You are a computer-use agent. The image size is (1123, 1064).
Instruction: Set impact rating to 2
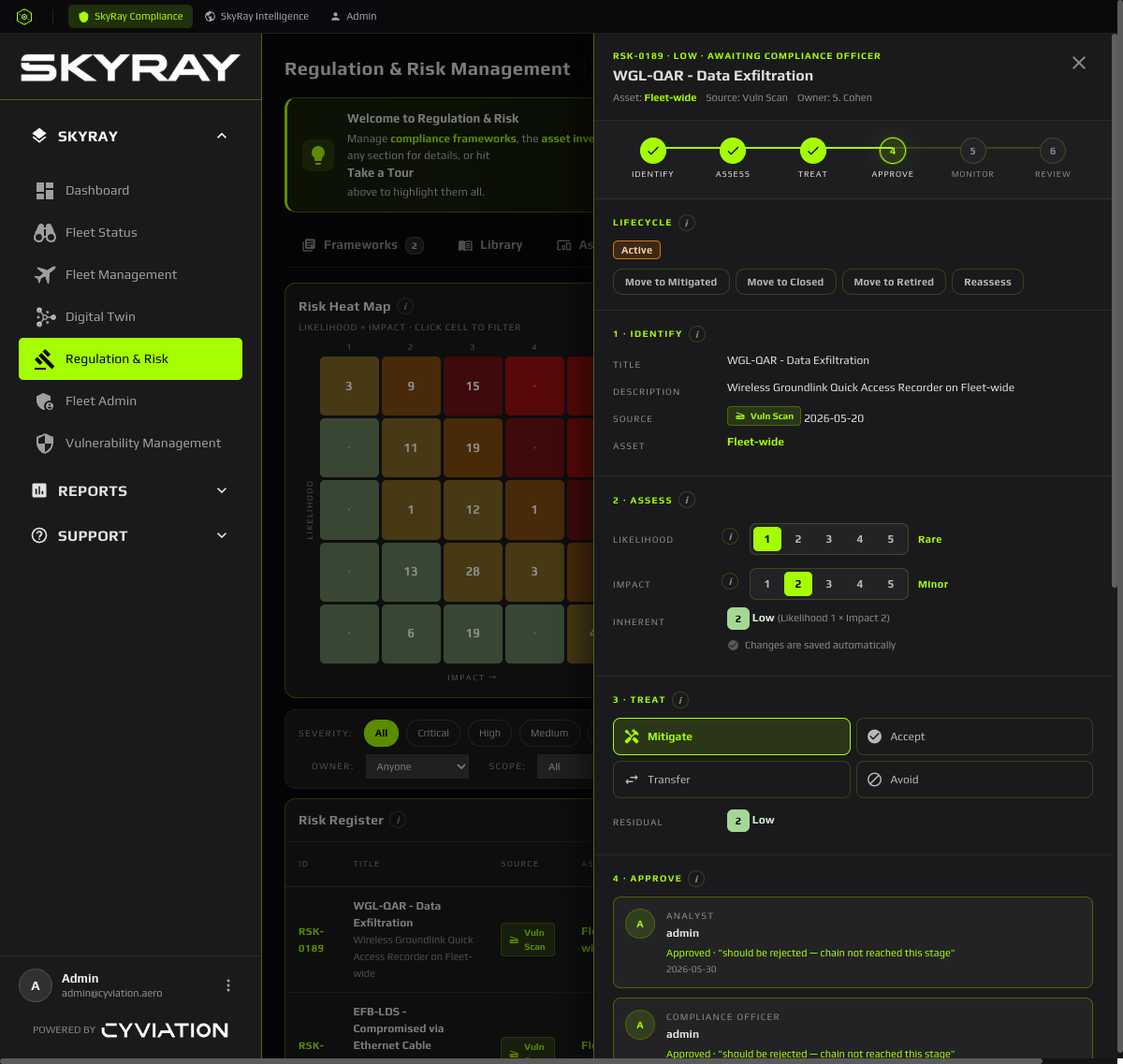click(x=798, y=584)
